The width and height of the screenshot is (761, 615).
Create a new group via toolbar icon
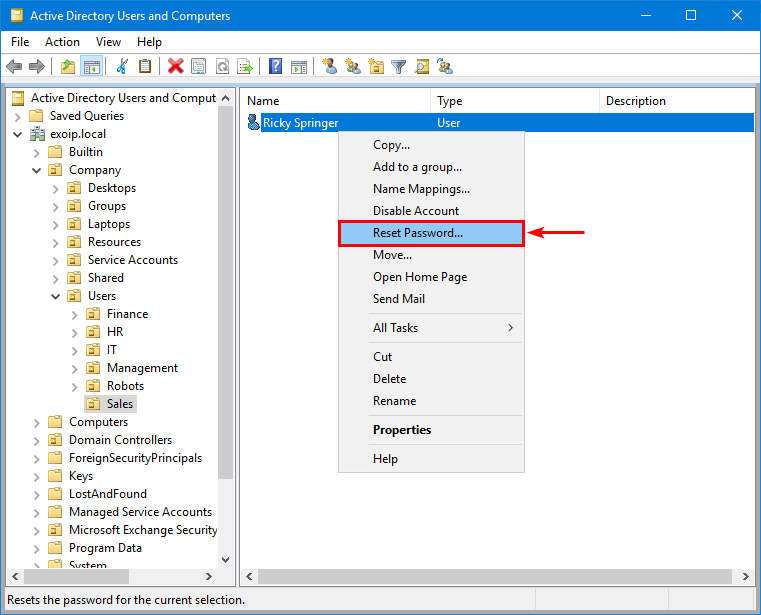353,66
